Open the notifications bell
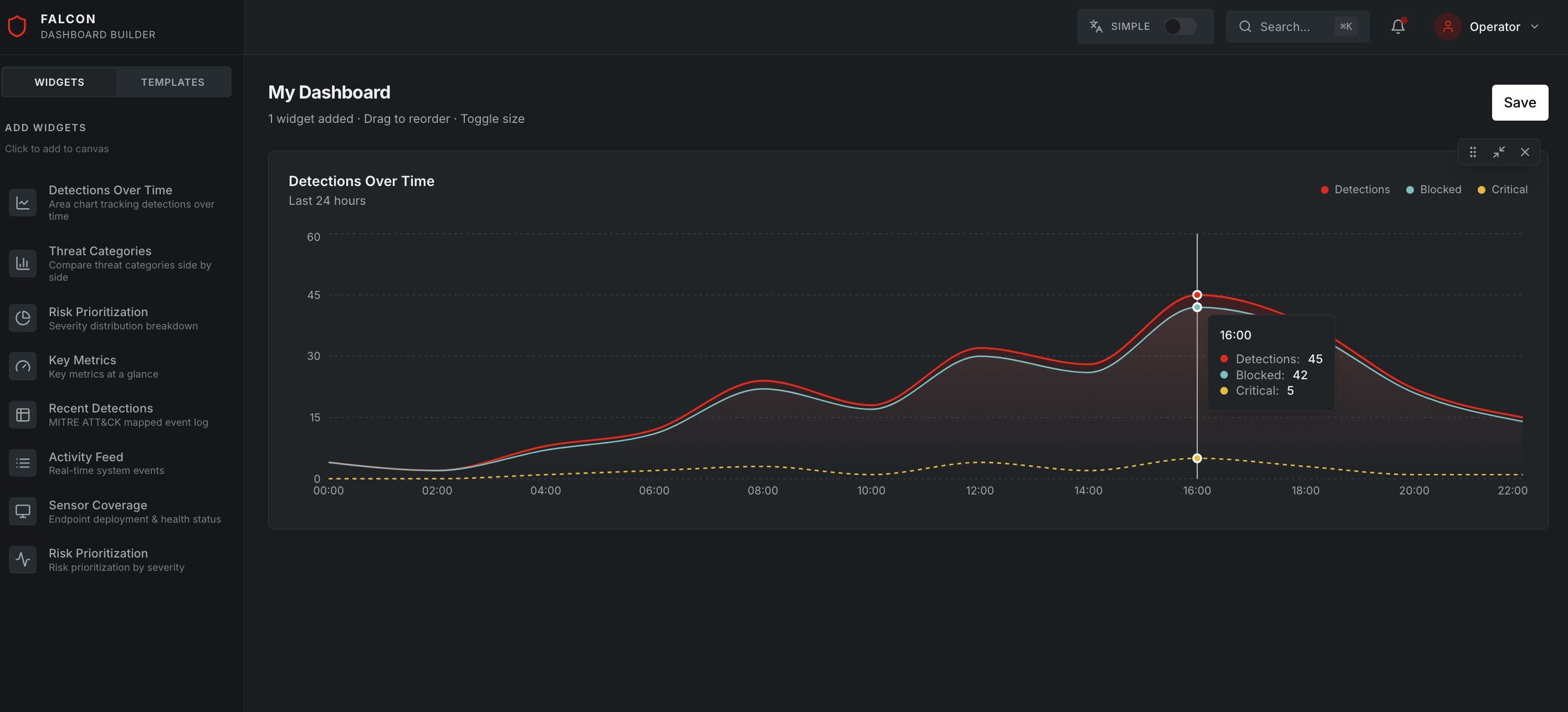1568x712 pixels. point(1397,26)
